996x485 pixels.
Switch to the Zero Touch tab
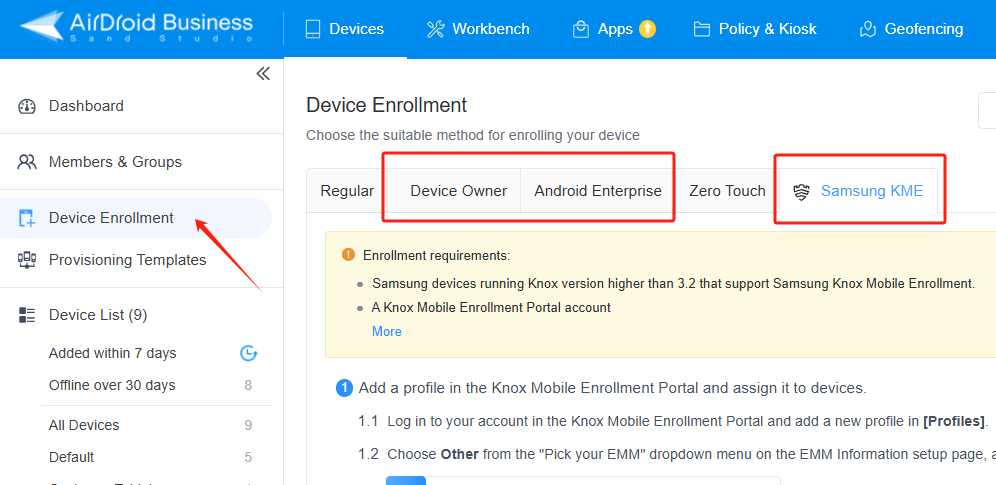pyautogui.click(x=727, y=191)
